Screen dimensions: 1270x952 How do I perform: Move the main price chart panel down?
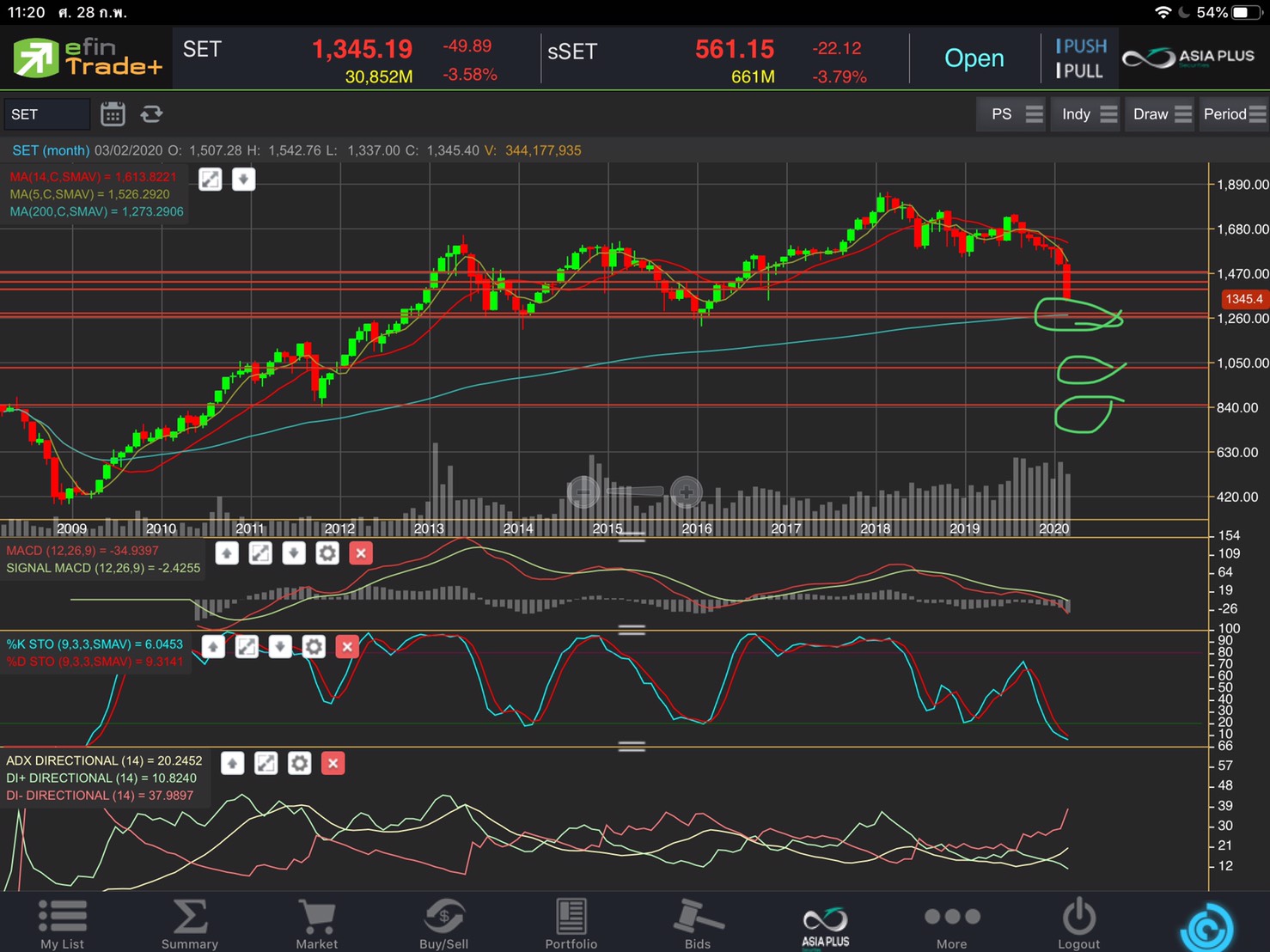click(x=243, y=180)
